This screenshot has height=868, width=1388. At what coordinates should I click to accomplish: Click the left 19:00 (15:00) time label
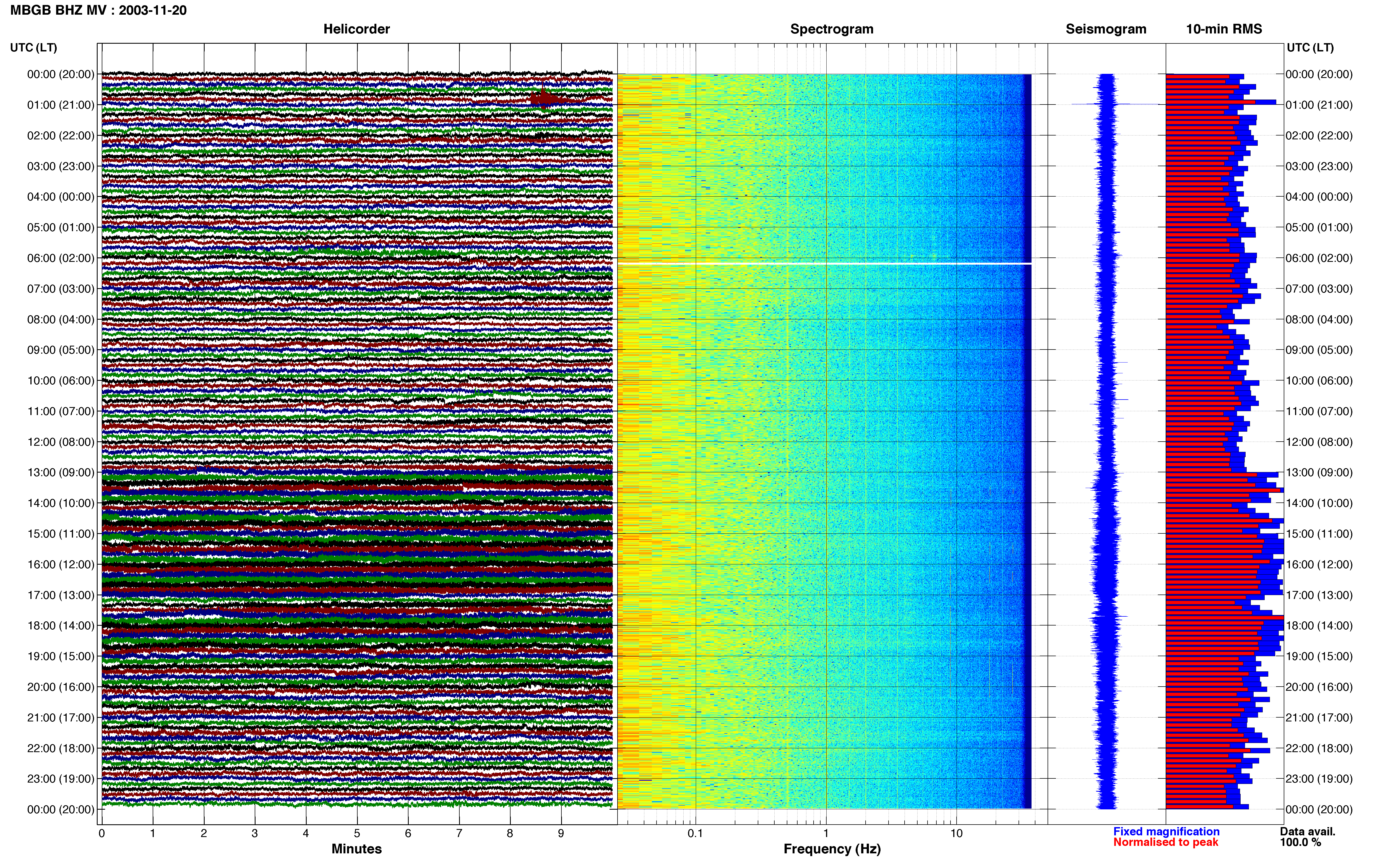(x=61, y=656)
